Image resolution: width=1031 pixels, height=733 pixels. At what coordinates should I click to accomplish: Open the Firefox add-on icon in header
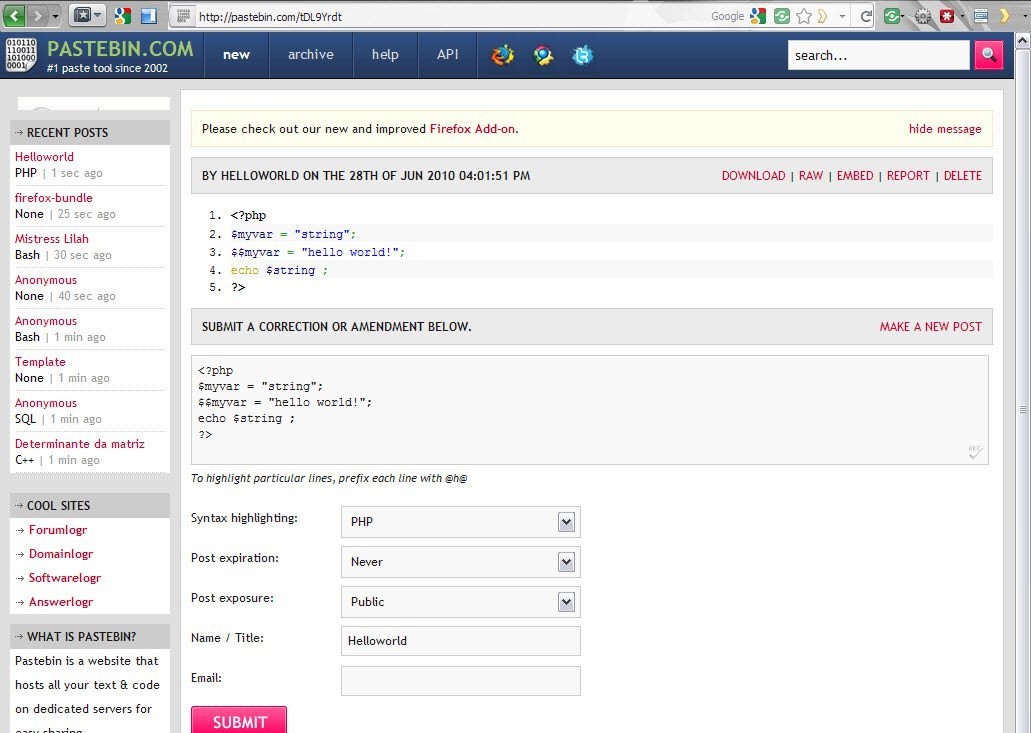tap(502, 55)
